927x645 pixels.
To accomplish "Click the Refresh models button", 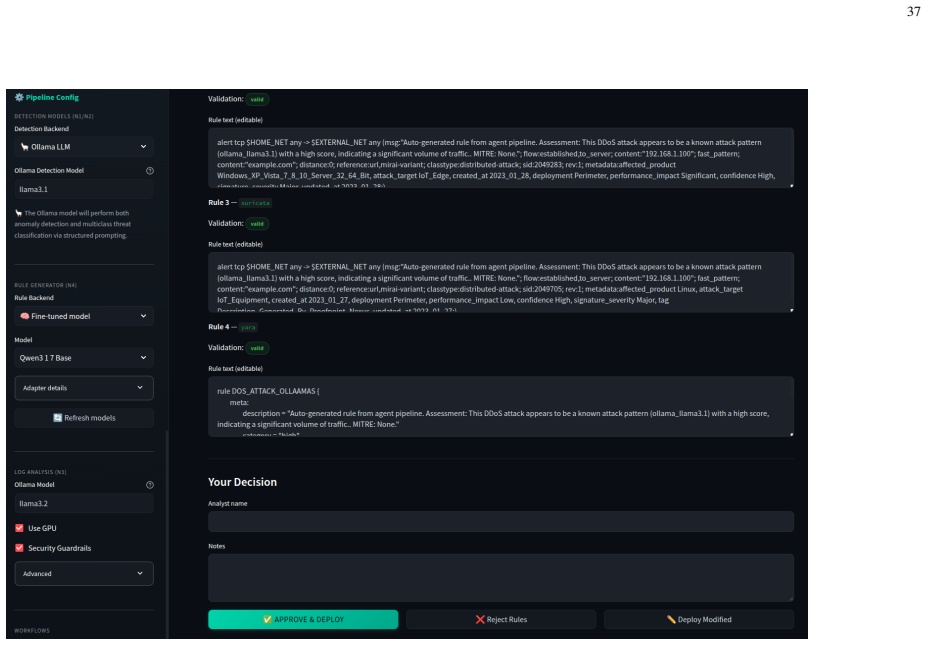I will (84, 418).
